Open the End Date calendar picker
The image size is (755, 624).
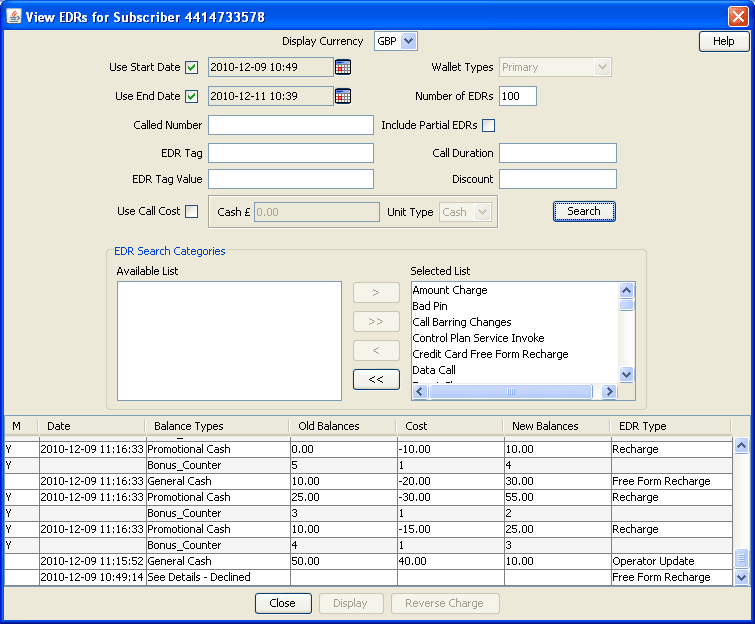pos(343,96)
